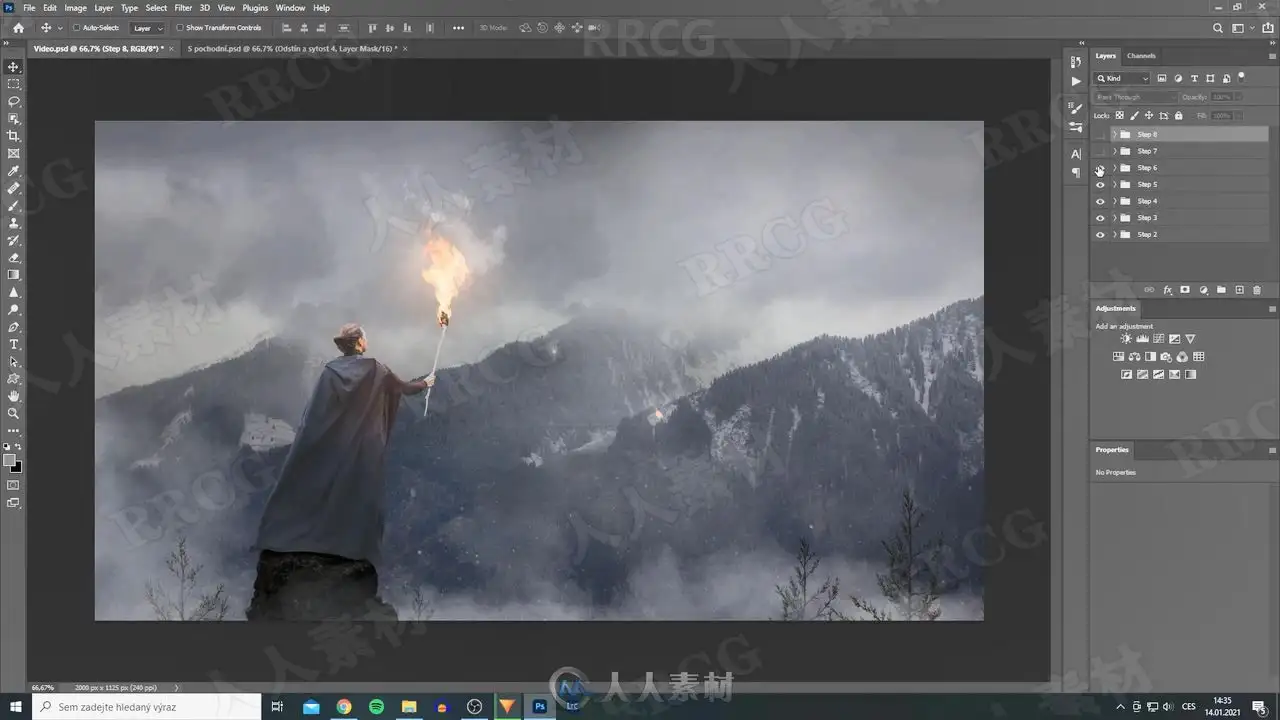The width and height of the screenshot is (1280, 720).
Task: Open the blend mode Pass Through dropdown
Action: [x=1136, y=97]
